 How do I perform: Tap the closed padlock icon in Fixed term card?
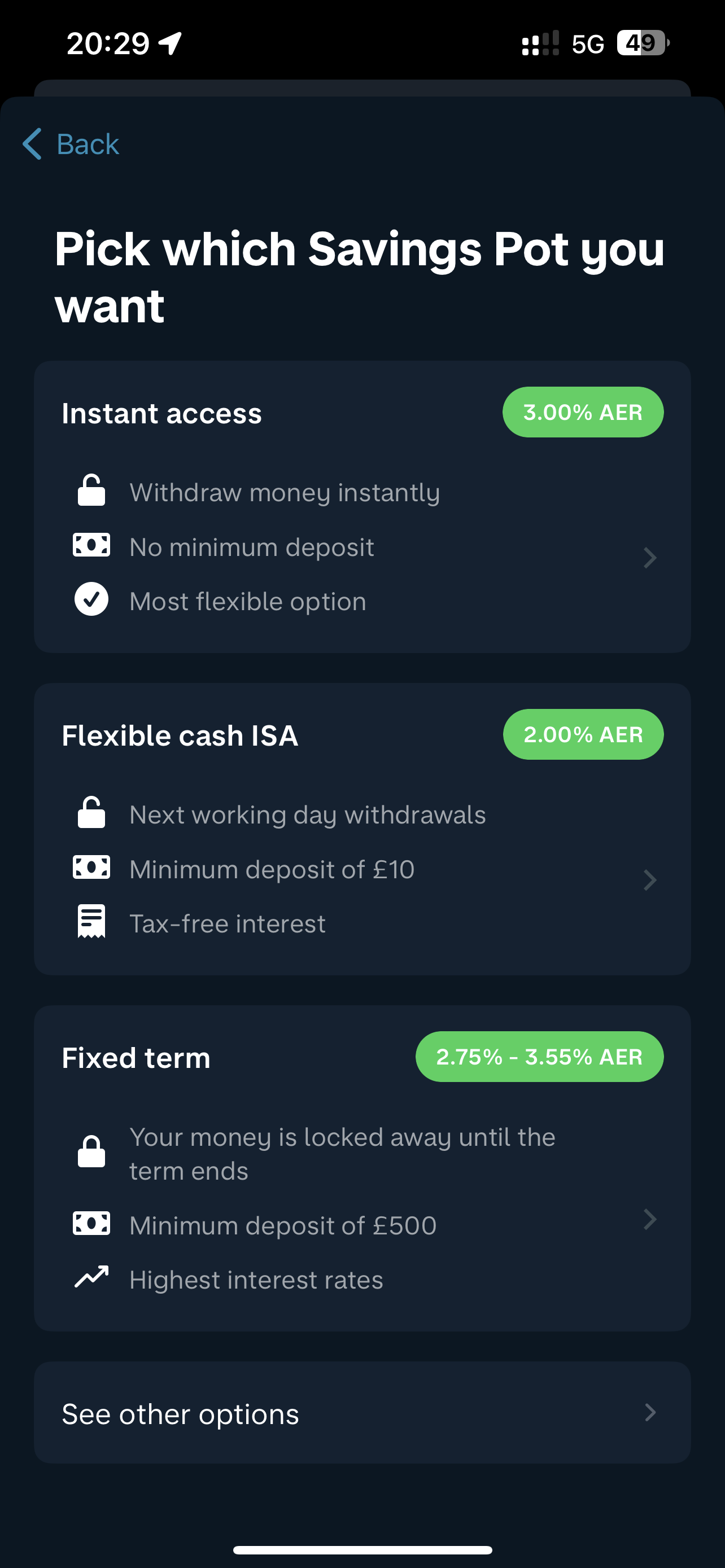click(x=91, y=1151)
